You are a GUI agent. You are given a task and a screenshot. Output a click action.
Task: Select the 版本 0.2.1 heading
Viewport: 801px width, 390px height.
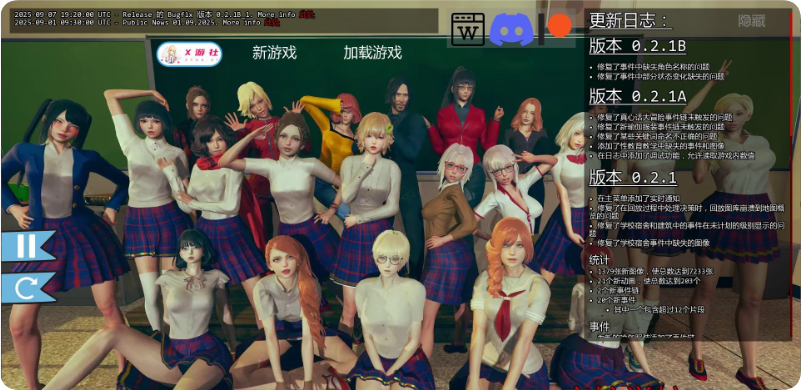(632, 177)
